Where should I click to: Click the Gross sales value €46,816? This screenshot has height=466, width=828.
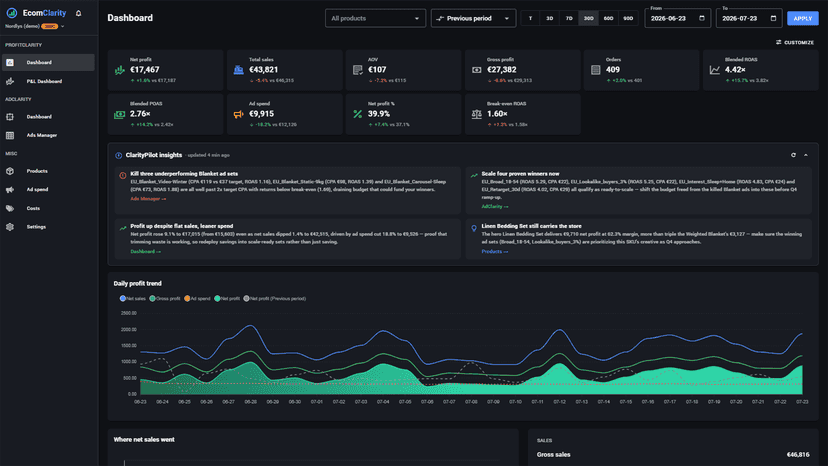point(798,454)
